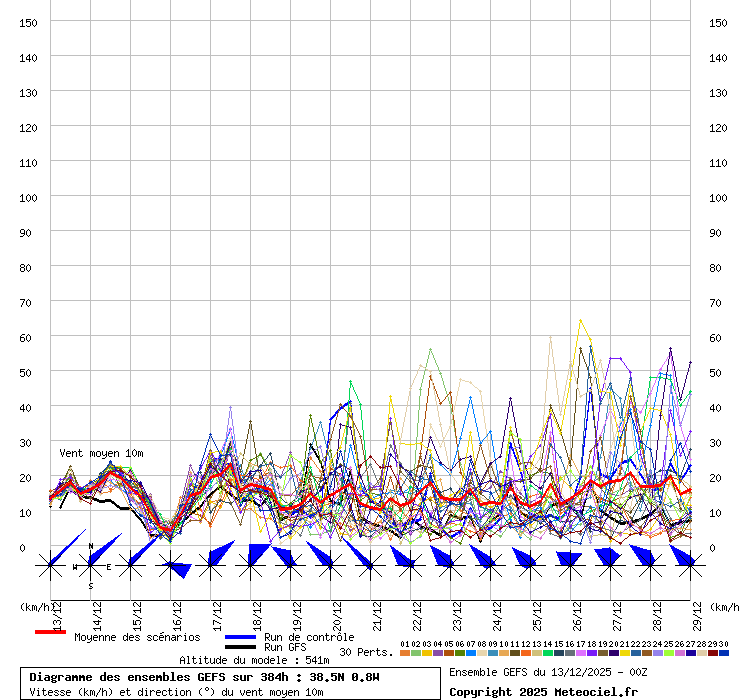Click the Vent moyen 10m chart label
Viewport: 740px width, 700px height.
[x=101, y=453]
